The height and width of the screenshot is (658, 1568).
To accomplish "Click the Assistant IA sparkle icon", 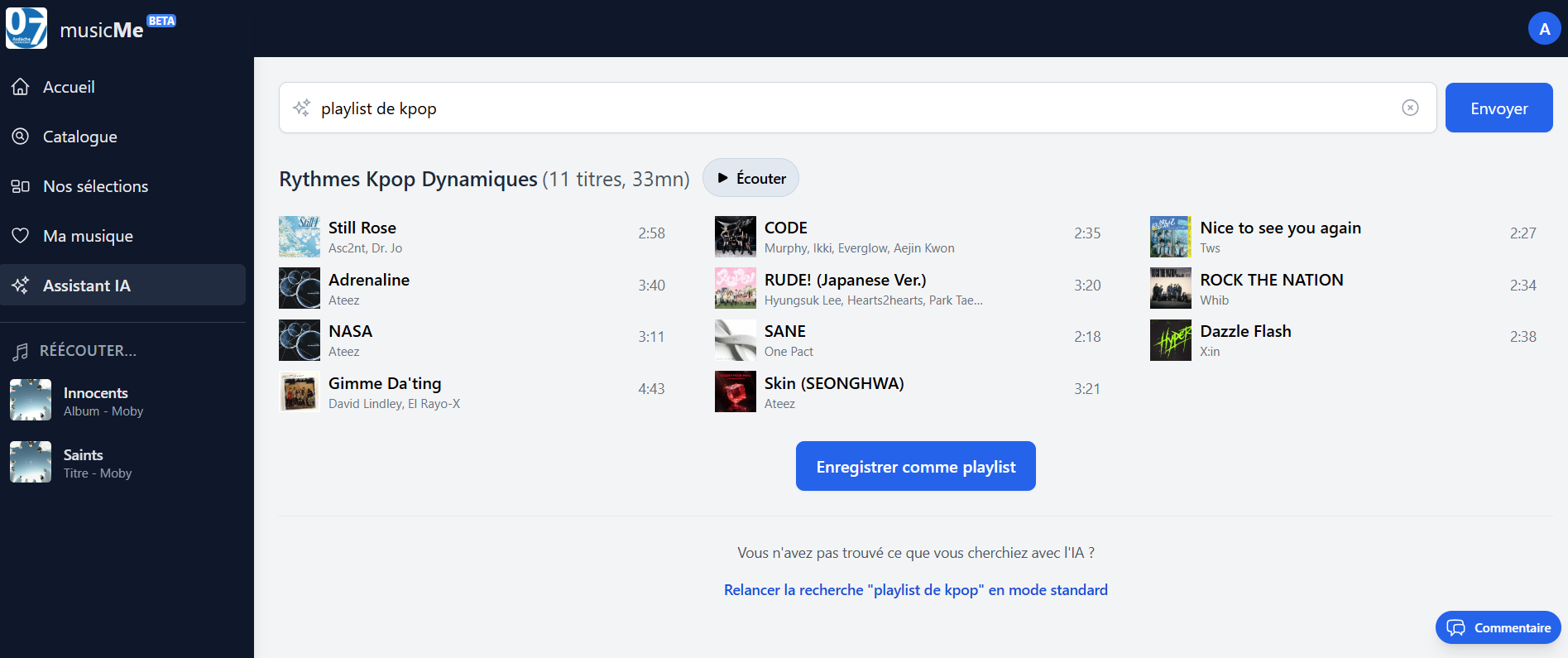I will coord(21,286).
